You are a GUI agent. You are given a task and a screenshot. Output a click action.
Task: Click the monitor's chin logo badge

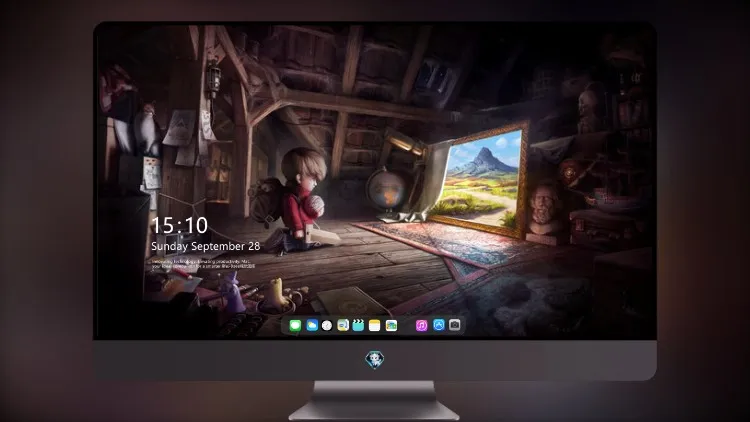click(375, 360)
